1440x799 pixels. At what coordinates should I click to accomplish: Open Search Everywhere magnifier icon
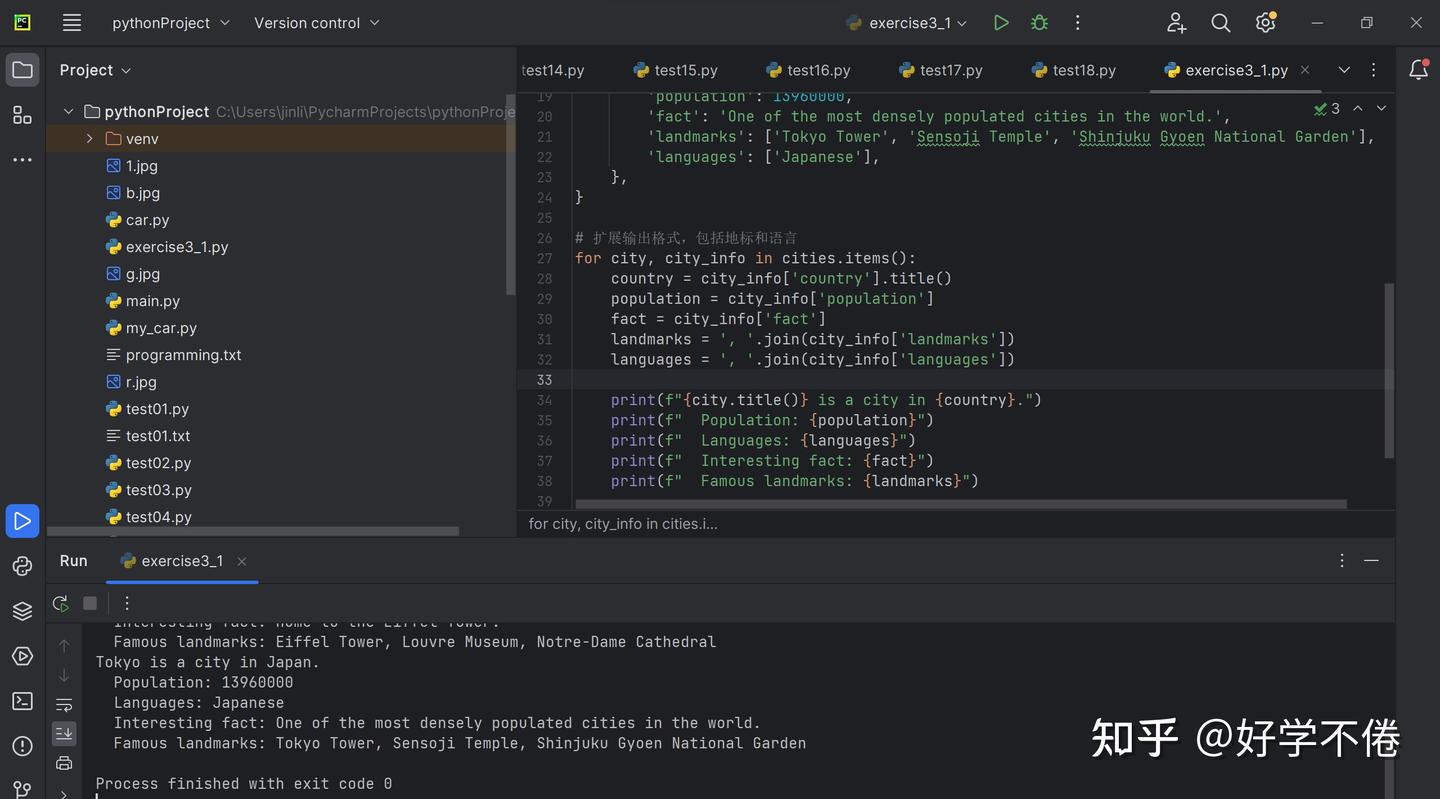tap(1220, 23)
